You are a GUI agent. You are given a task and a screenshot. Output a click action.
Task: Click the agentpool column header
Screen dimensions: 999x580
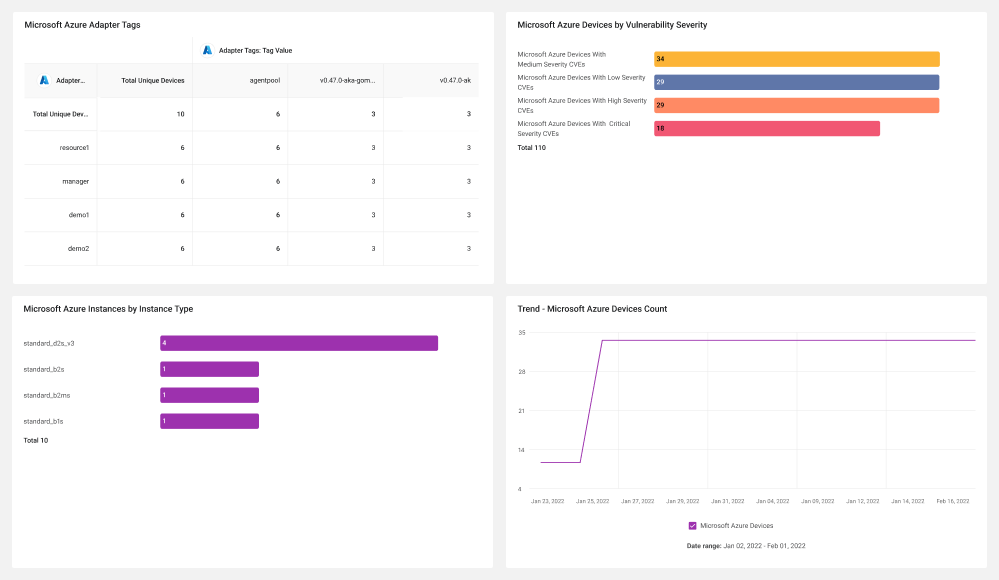click(x=264, y=80)
